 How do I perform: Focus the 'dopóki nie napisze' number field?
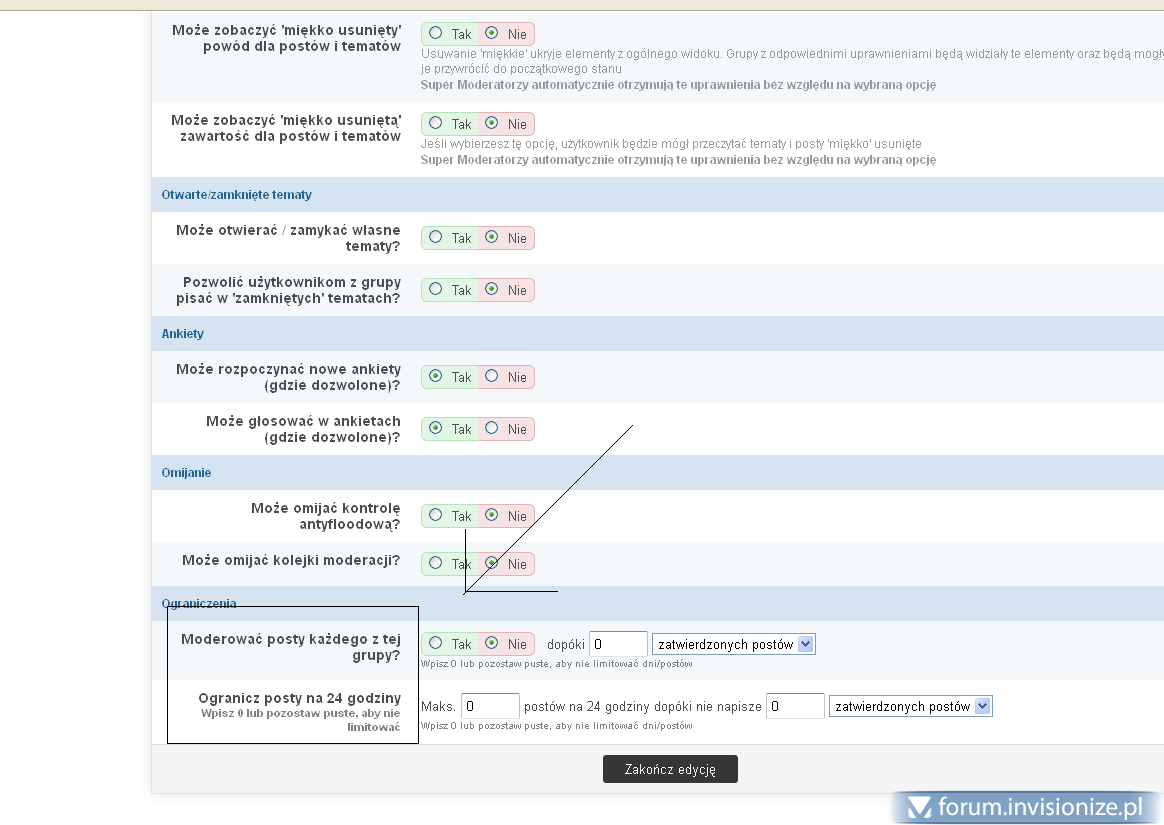point(795,706)
